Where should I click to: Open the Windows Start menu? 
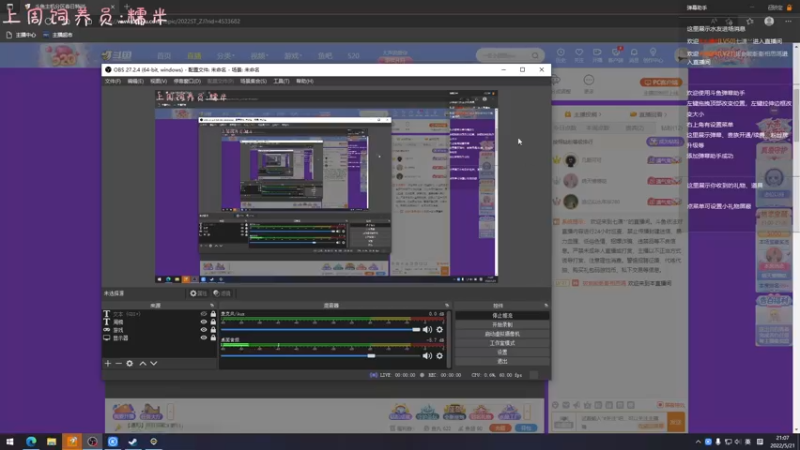click(10, 442)
